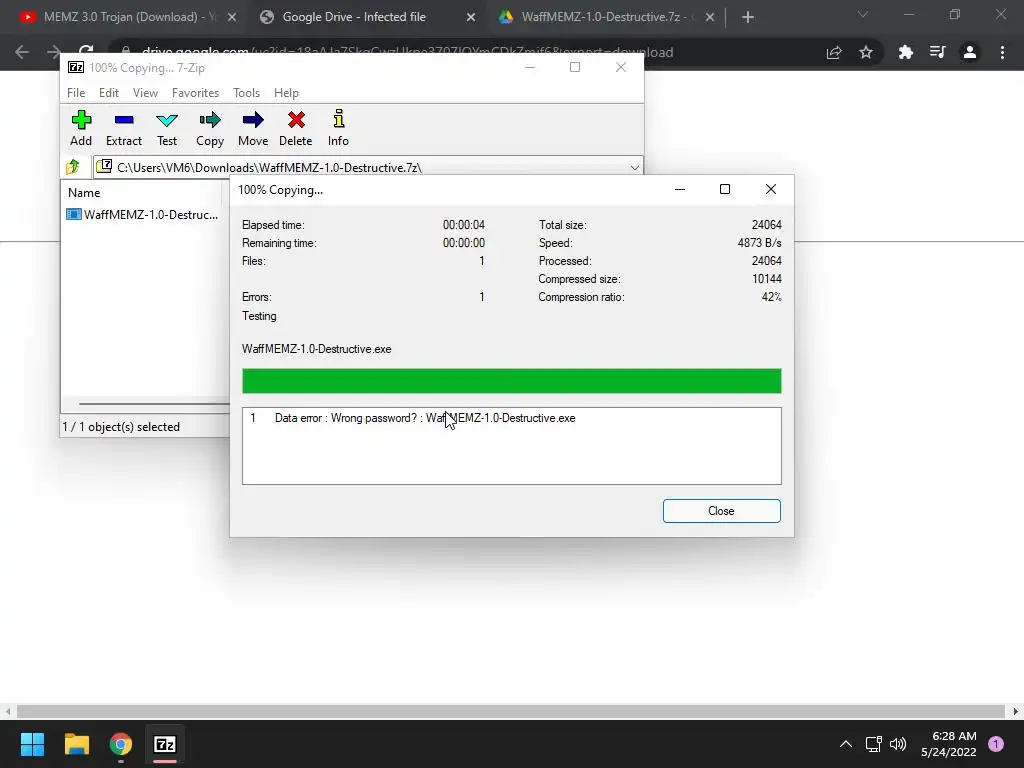Click Chrome icon on taskbar
1024x768 pixels.
coord(121,744)
